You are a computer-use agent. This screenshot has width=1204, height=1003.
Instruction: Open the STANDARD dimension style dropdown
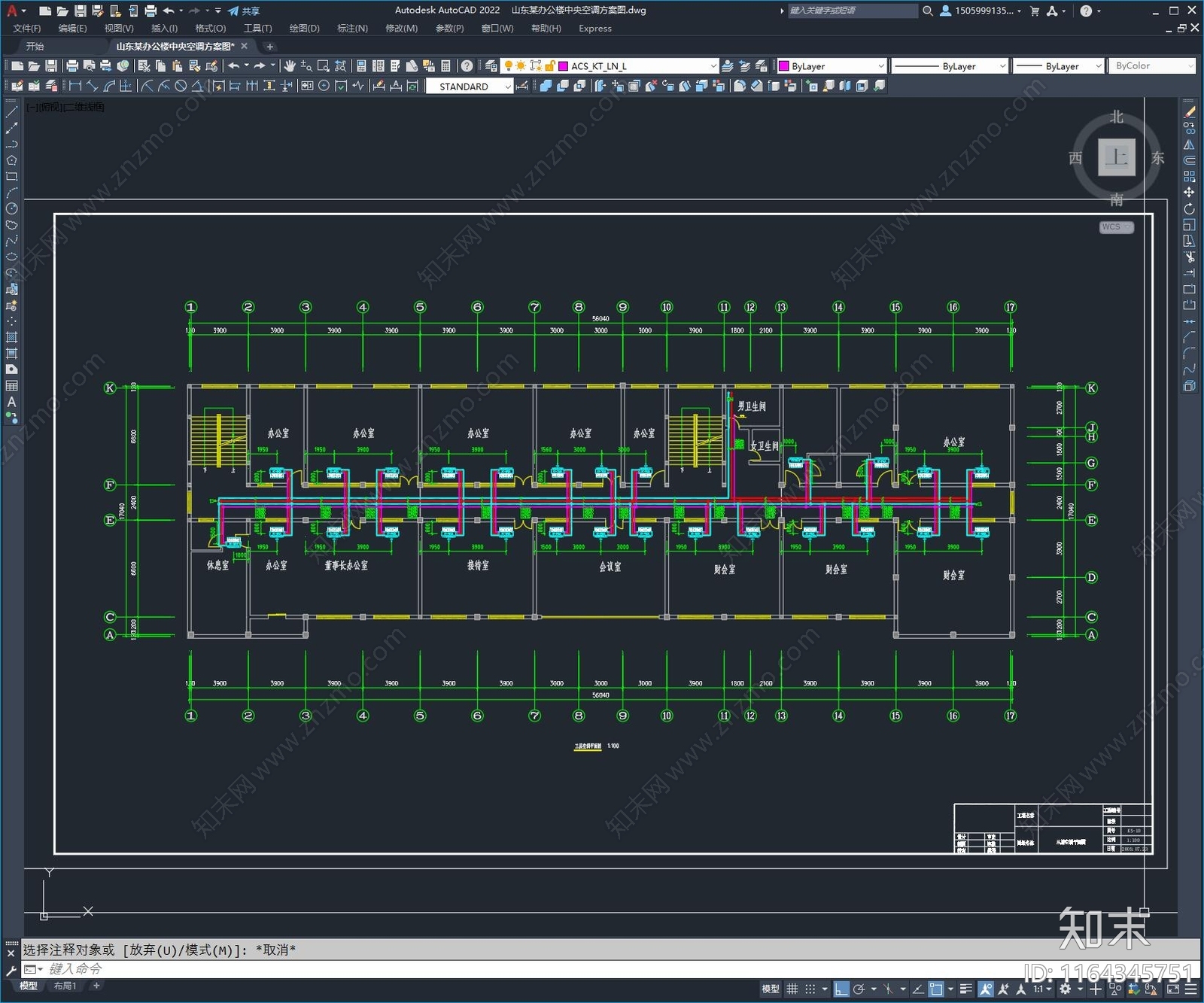coord(508,87)
